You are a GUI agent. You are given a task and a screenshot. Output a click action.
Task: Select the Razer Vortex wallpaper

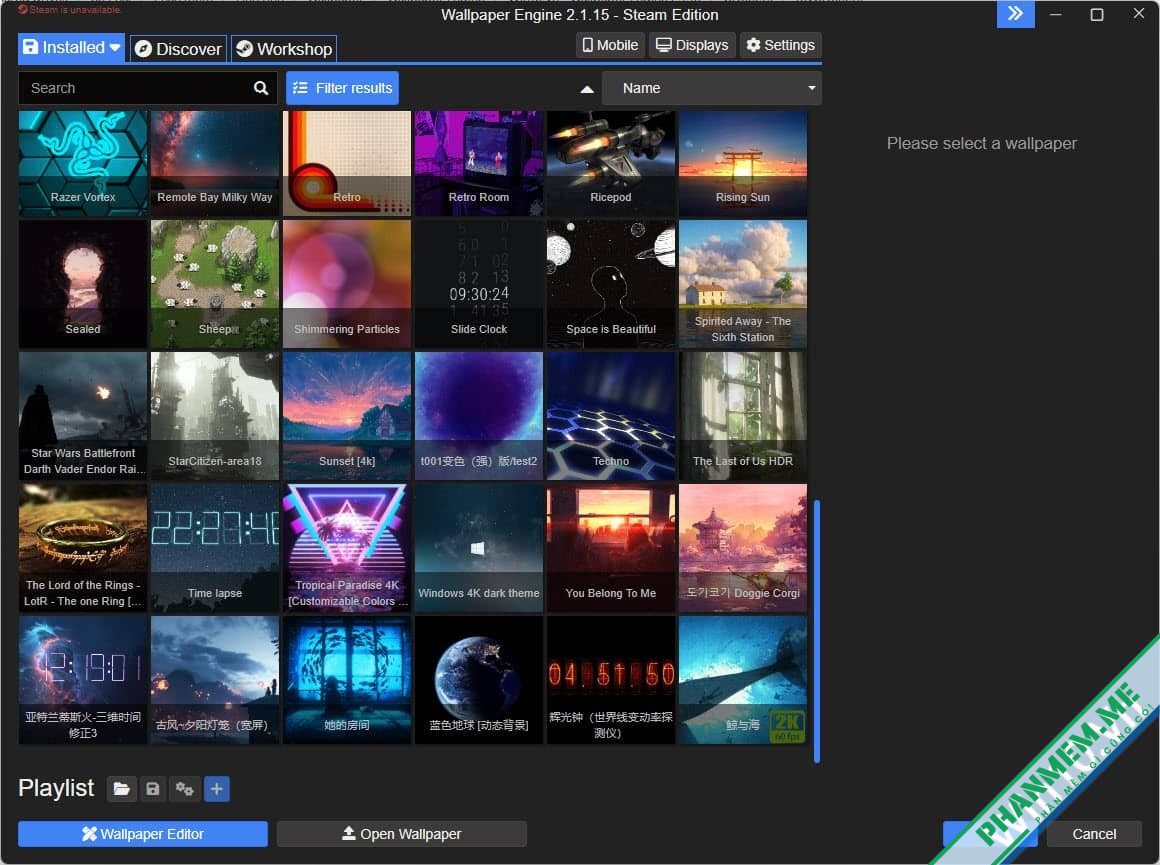pos(83,164)
